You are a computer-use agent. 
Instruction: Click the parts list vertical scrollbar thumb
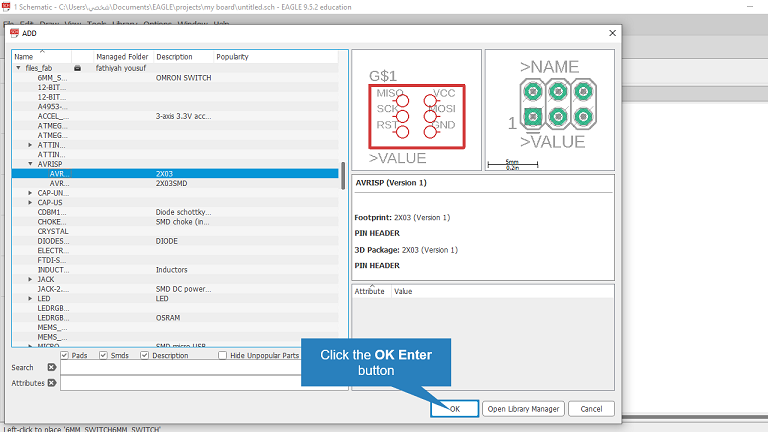click(x=343, y=176)
